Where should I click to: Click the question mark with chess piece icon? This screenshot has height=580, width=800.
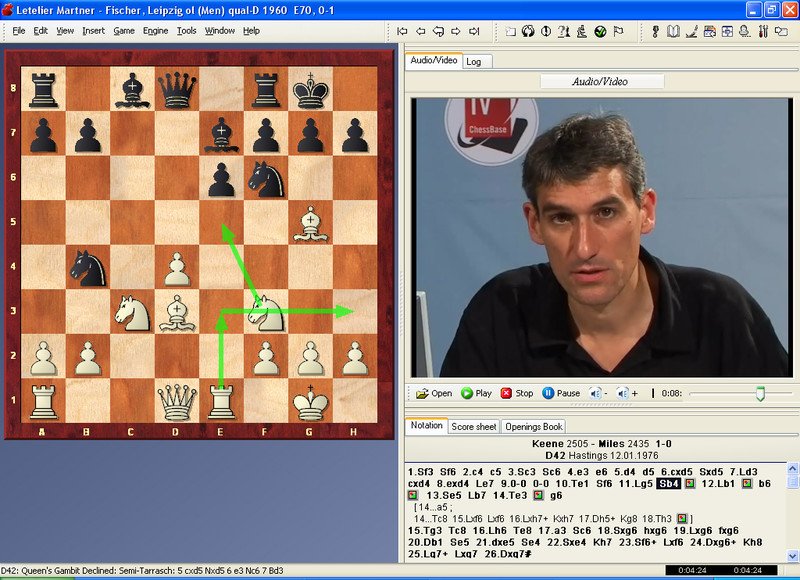tap(564, 32)
